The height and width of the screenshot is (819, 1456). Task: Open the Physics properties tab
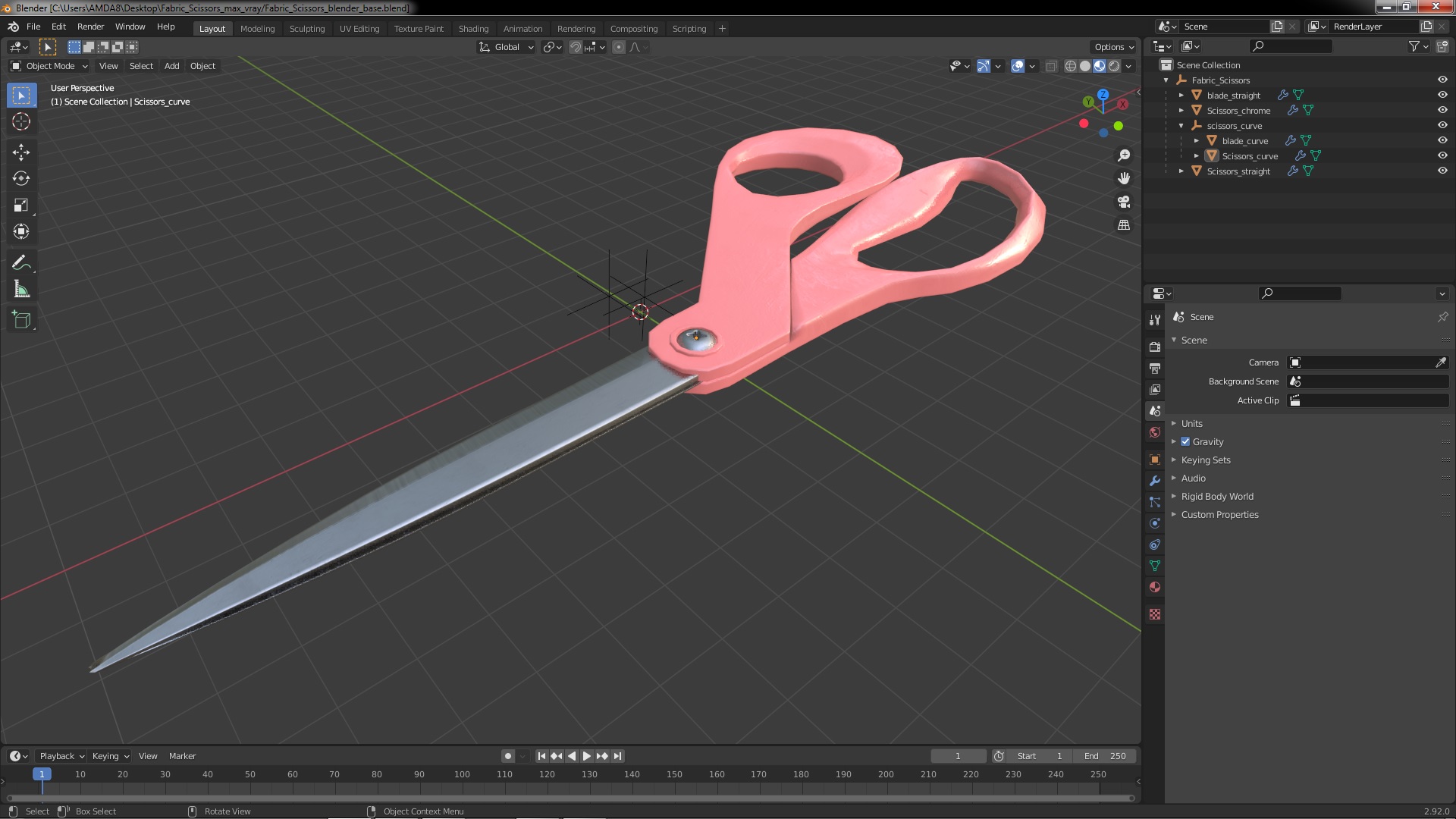tap(1155, 523)
